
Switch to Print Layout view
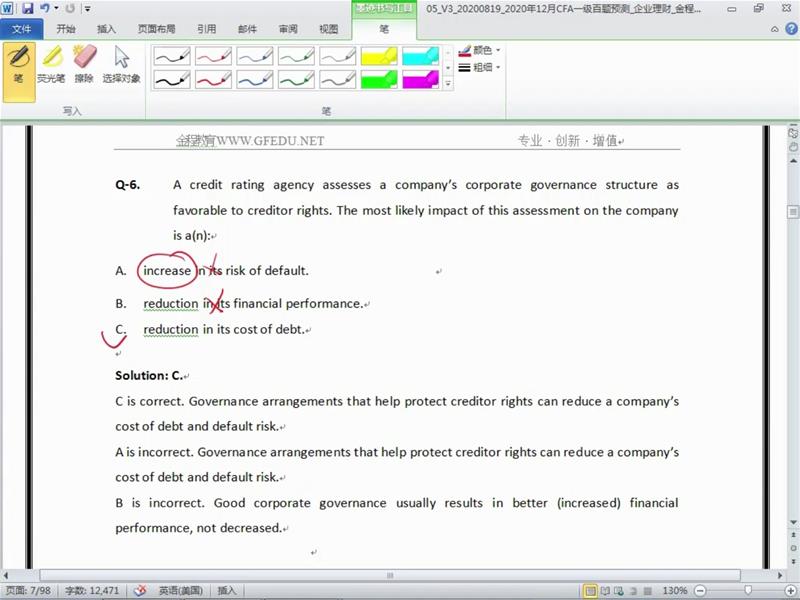[x=590, y=591]
